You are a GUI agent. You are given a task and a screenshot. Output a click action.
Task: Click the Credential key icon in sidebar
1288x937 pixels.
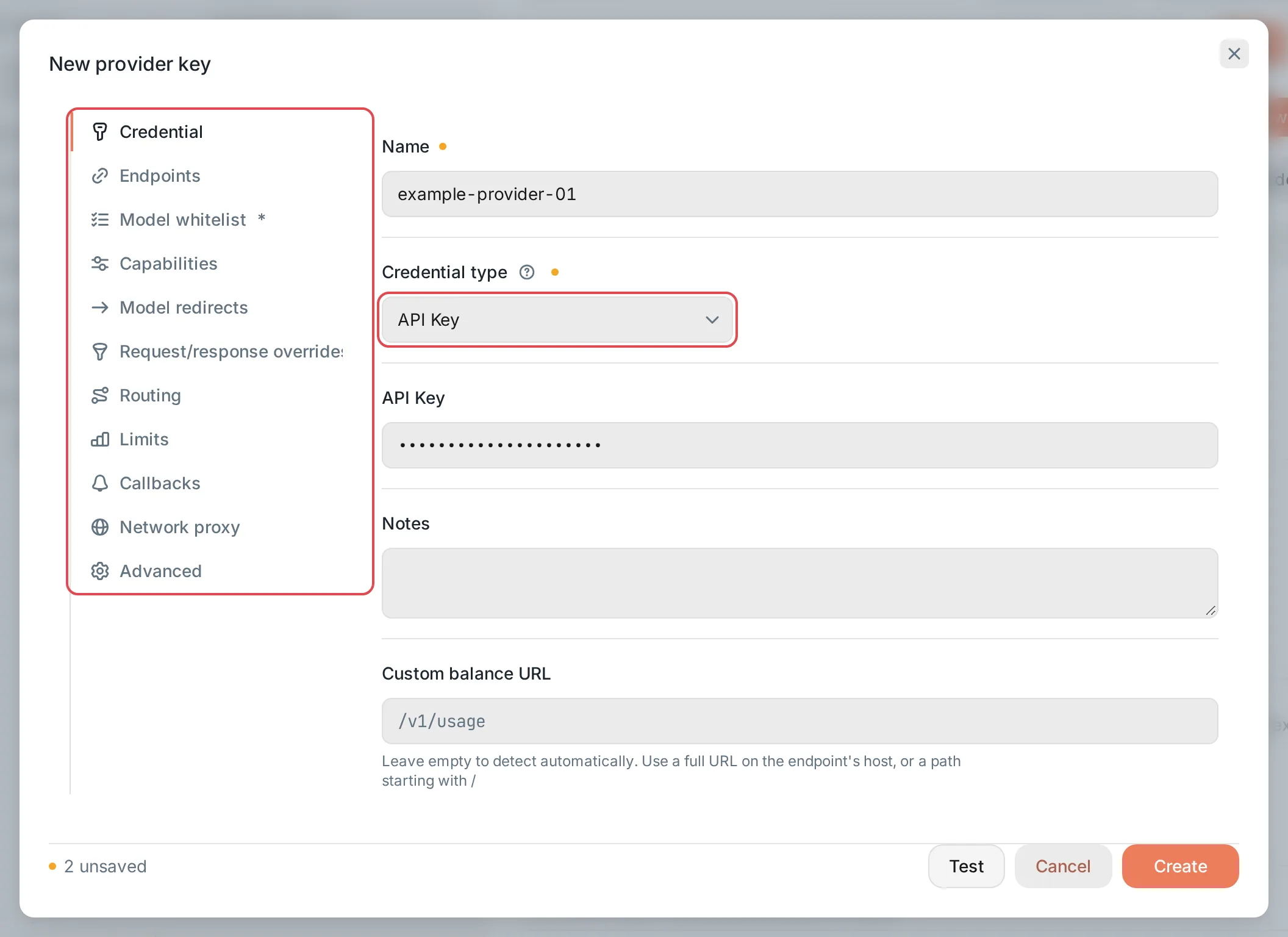point(100,132)
